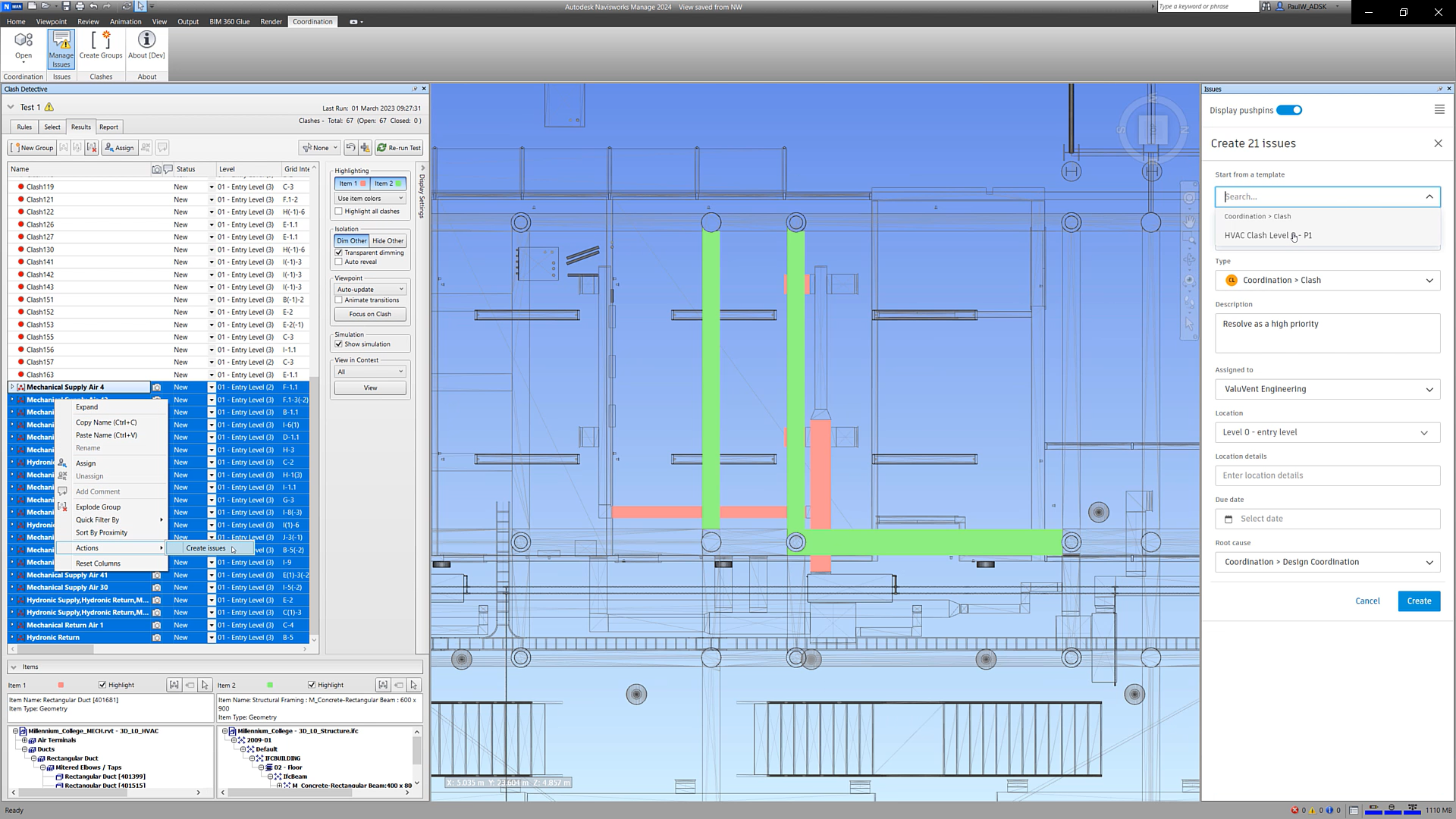The height and width of the screenshot is (819, 1456).
Task: Expand the Auto-update viewpoint dropdown
Action: [x=370, y=289]
